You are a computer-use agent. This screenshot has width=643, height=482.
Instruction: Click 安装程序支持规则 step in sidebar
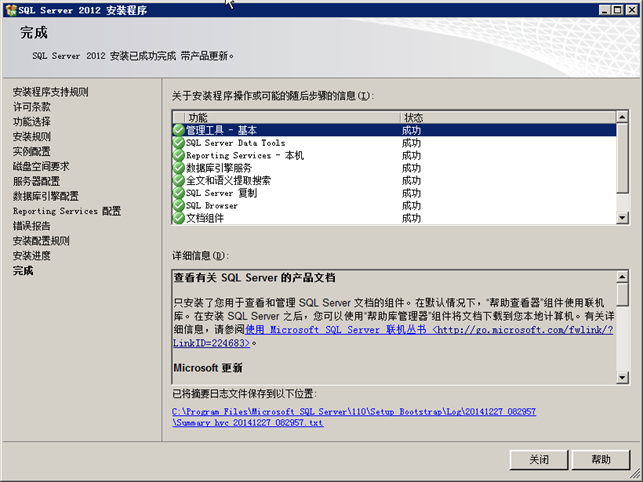coord(50,92)
